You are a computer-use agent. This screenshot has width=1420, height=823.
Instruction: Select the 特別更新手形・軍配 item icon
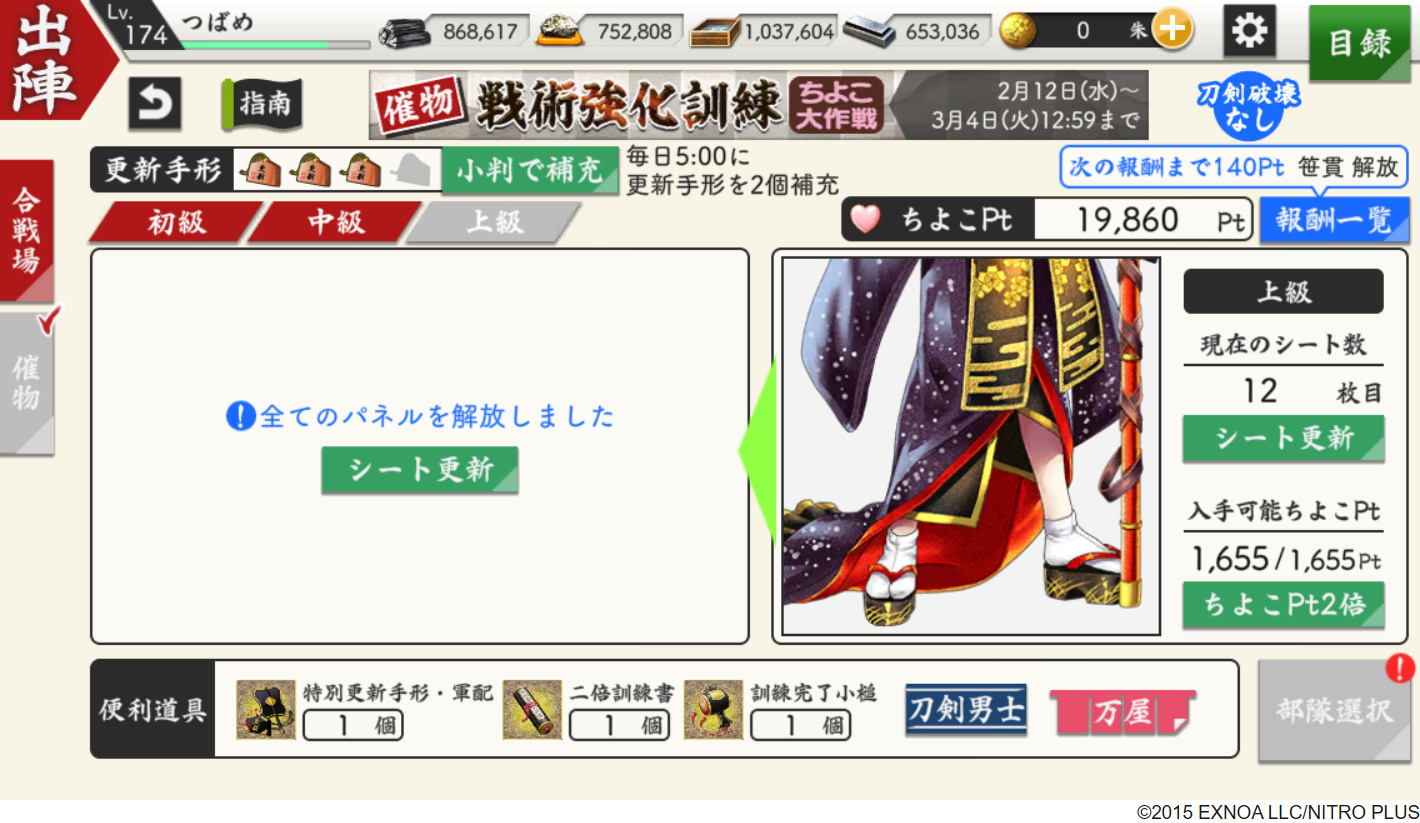click(x=266, y=710)
